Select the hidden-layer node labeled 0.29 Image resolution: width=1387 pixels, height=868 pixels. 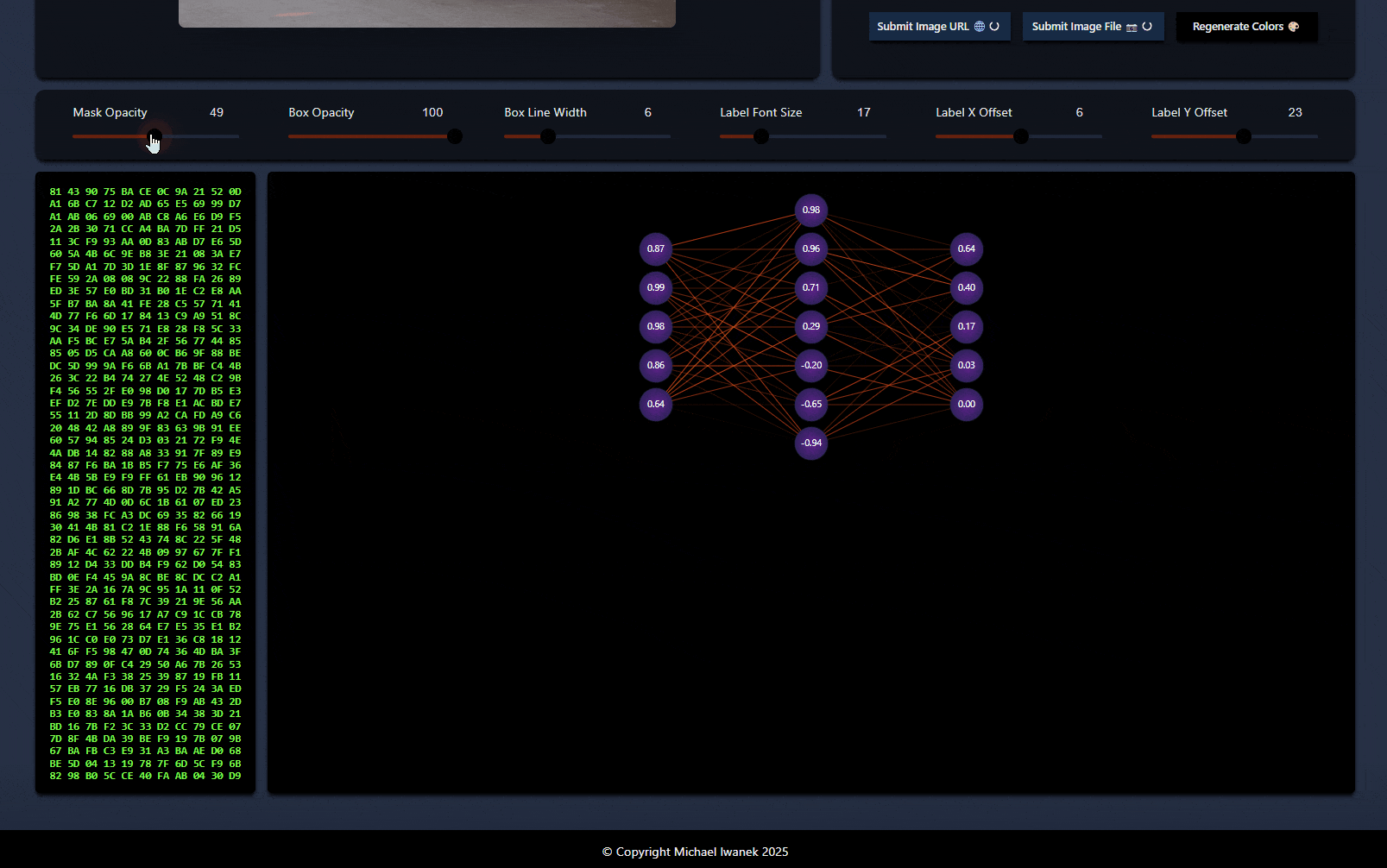[811, 326]
